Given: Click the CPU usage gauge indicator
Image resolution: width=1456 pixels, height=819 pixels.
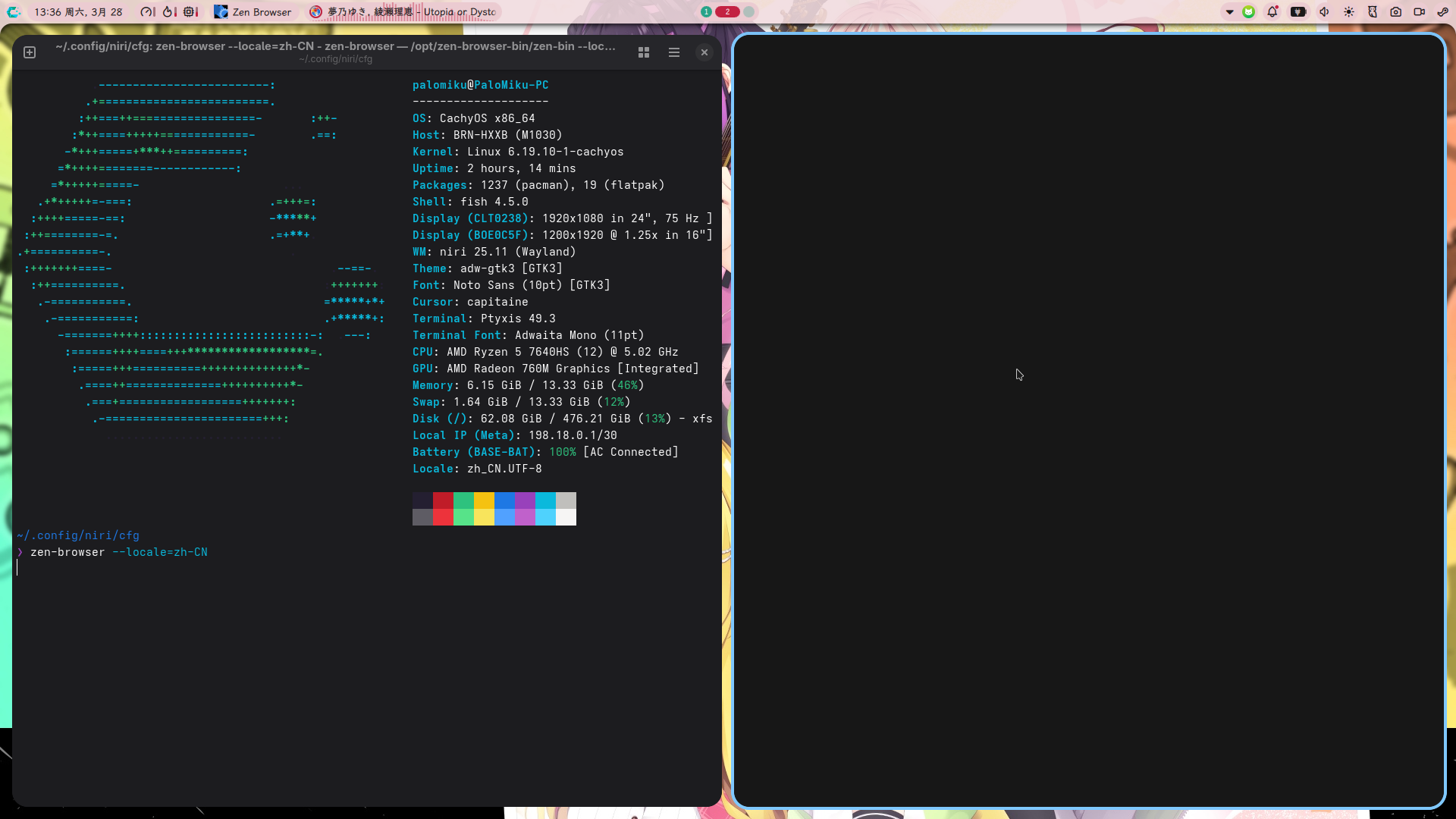Looking at the screenshot, I should (147, 11).
